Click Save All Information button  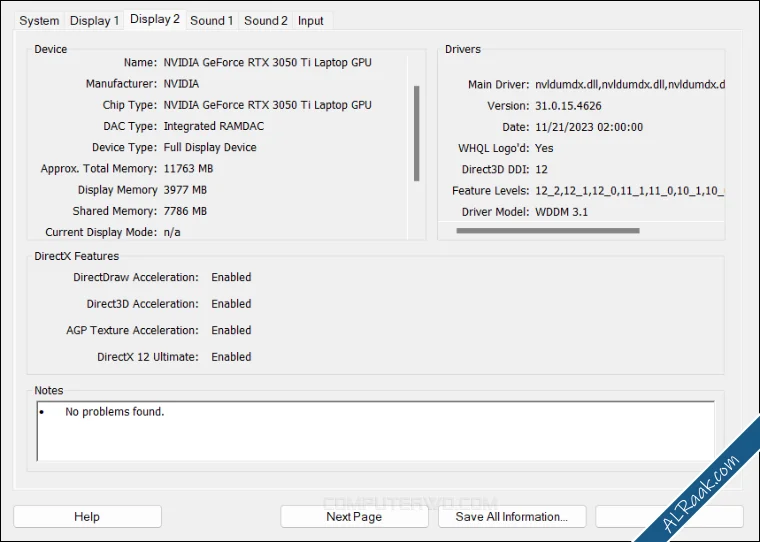pyautogui.click(x=512, y=517)
